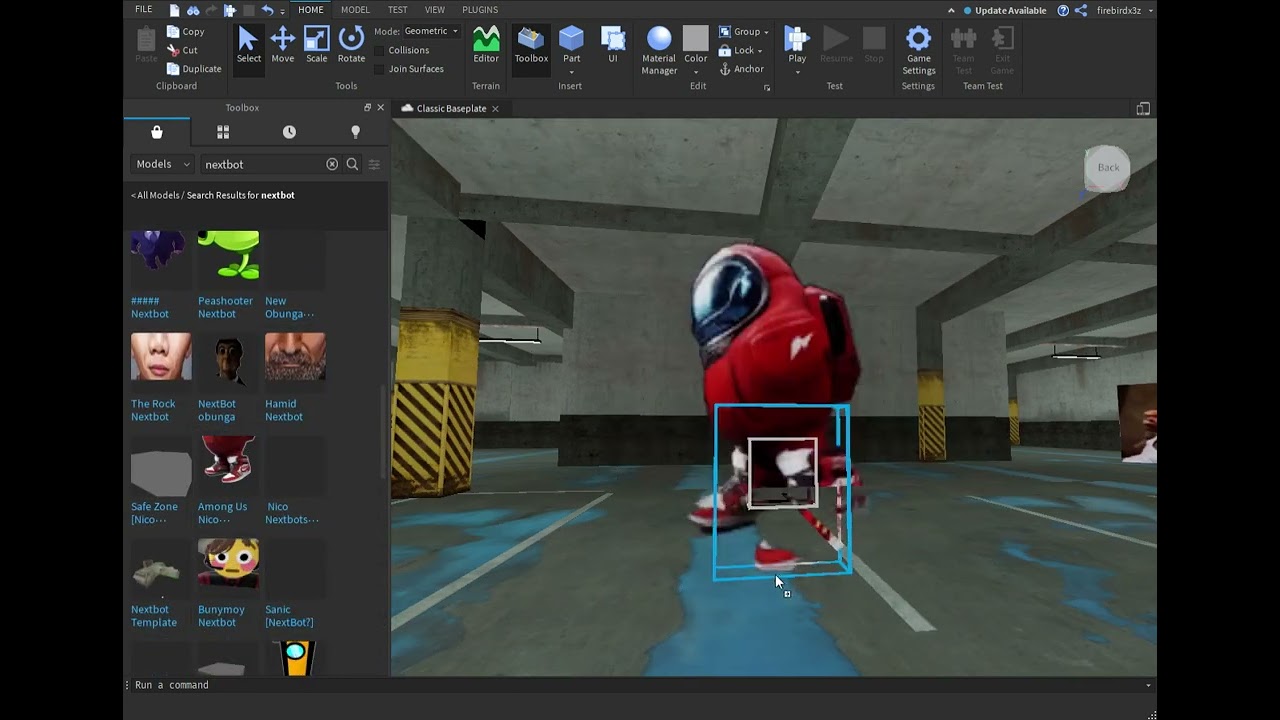The image size is (1280, 720).
Task: Click the Update Available notice
Action: (1004, 10)
